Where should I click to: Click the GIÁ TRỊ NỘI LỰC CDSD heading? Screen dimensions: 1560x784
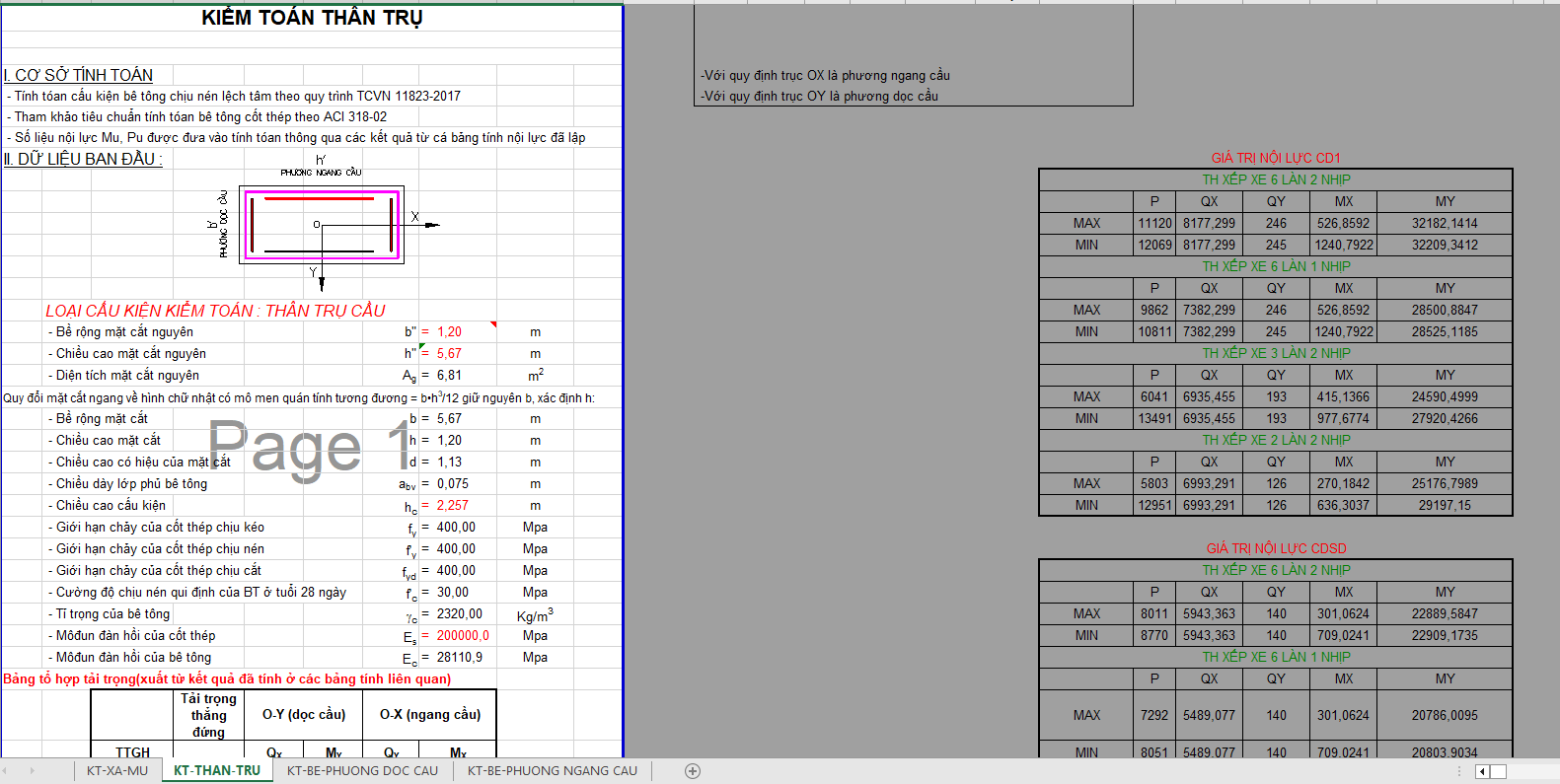pyautogui.click(x=1275, y=548)
